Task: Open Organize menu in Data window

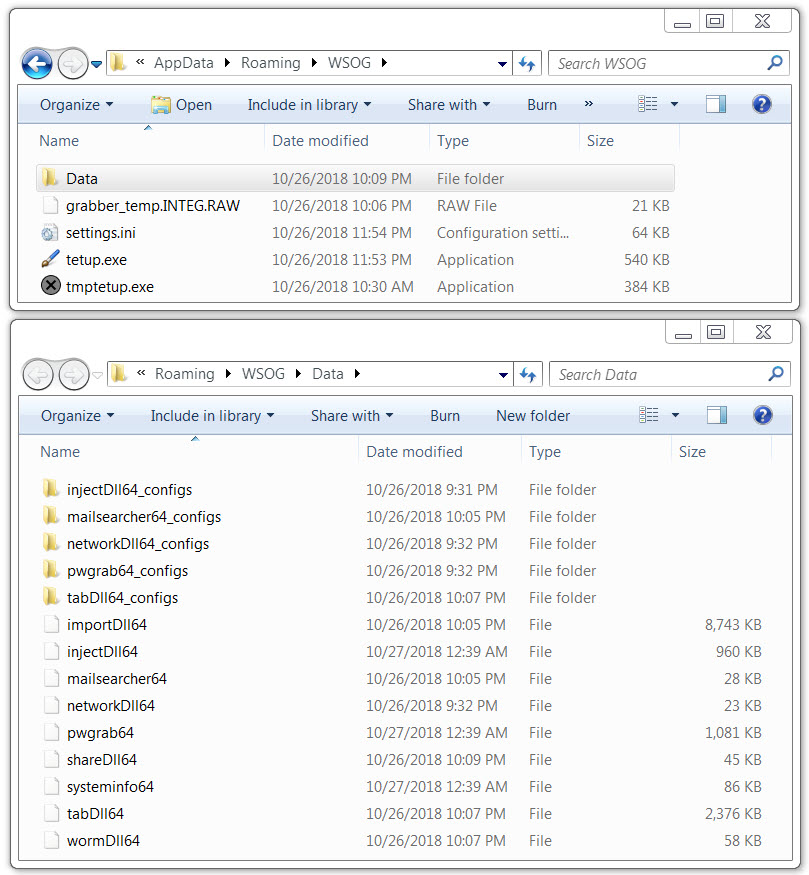Action: click(78, 416)
